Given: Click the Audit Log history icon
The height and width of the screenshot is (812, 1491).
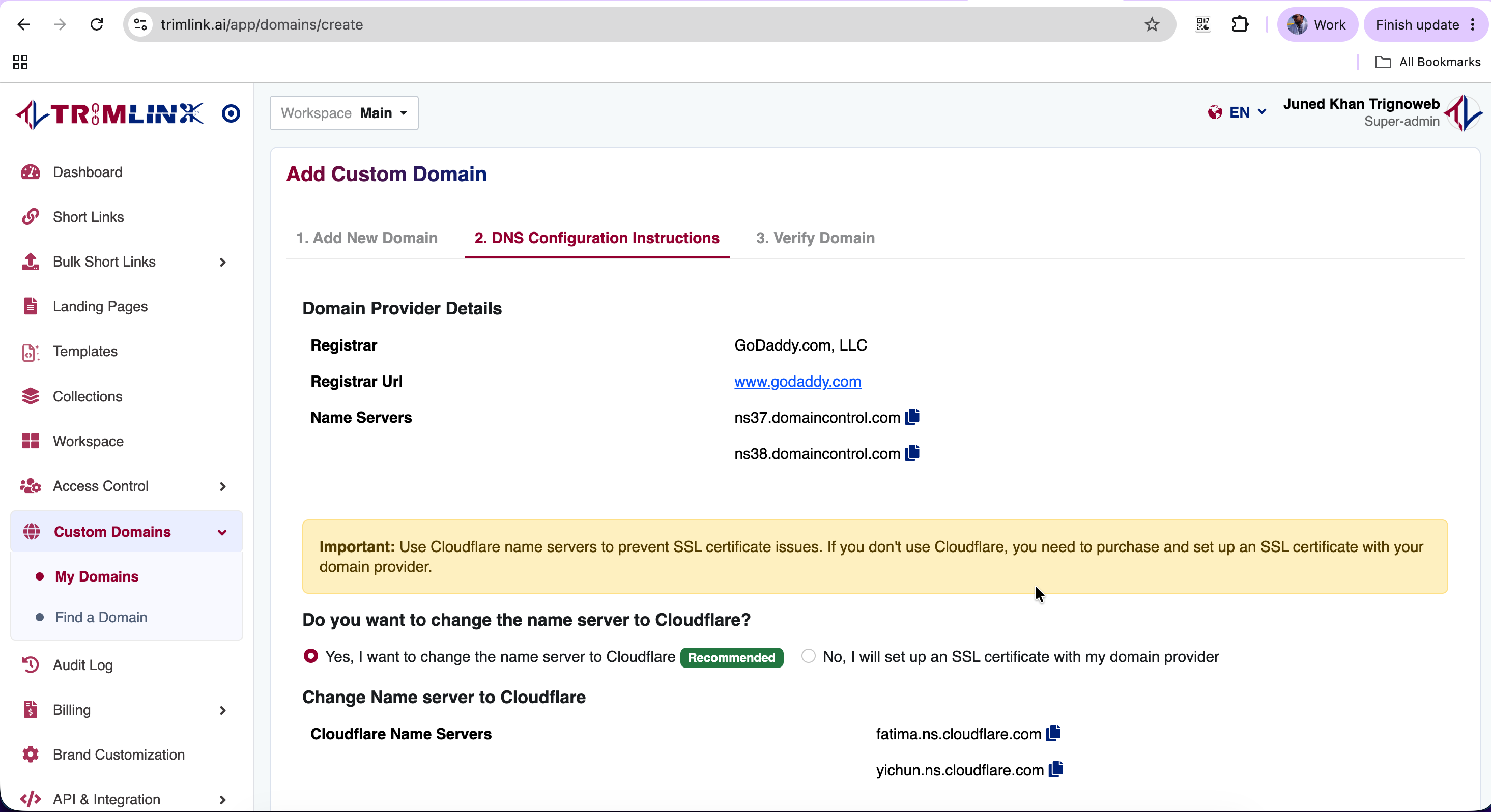Looking at the screenshot, I should [x=30, y=665].
